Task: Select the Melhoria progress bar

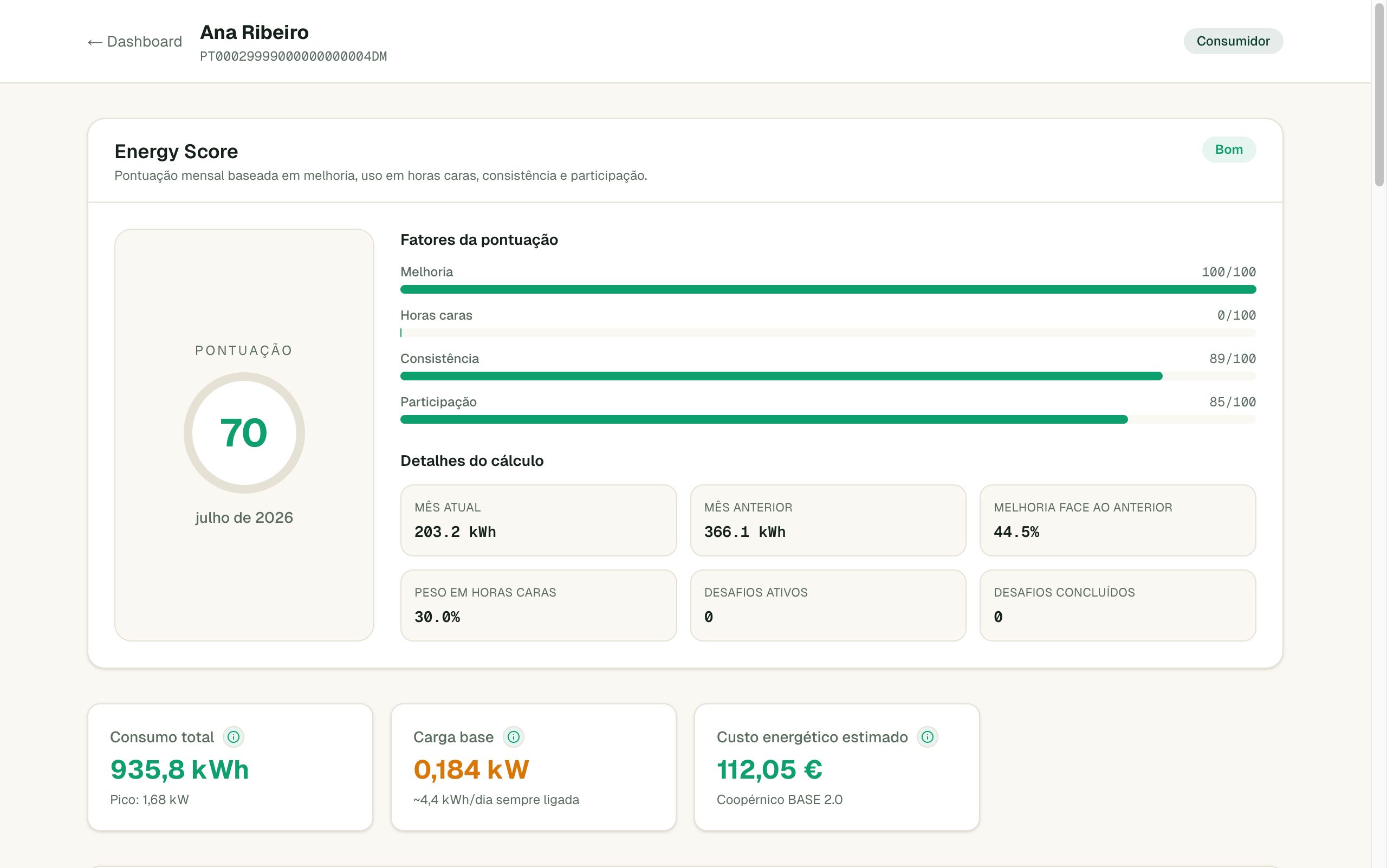Action: (x=828, y=289)
